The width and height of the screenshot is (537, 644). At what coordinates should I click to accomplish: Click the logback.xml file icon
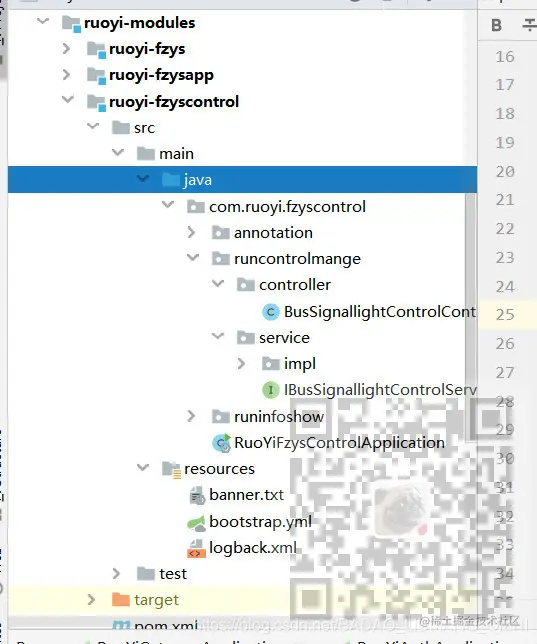196,548
